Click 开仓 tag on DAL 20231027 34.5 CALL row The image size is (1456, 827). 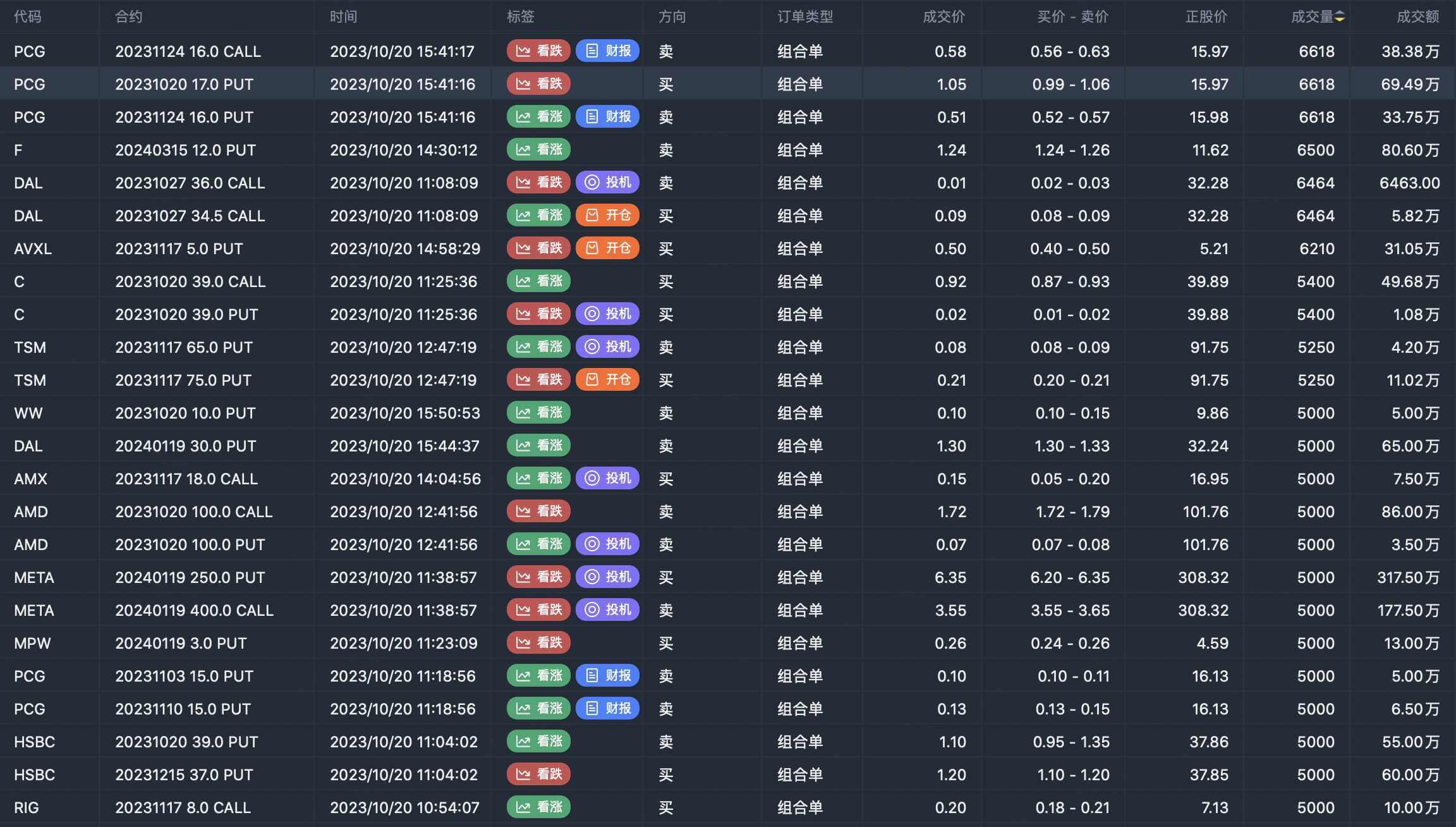[607, 216]
